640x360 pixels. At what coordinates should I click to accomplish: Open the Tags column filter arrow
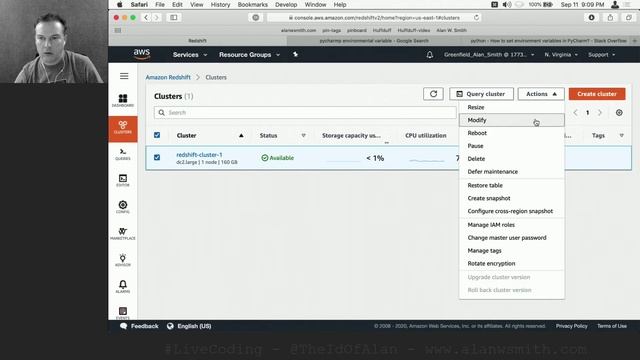coord(622,136)
